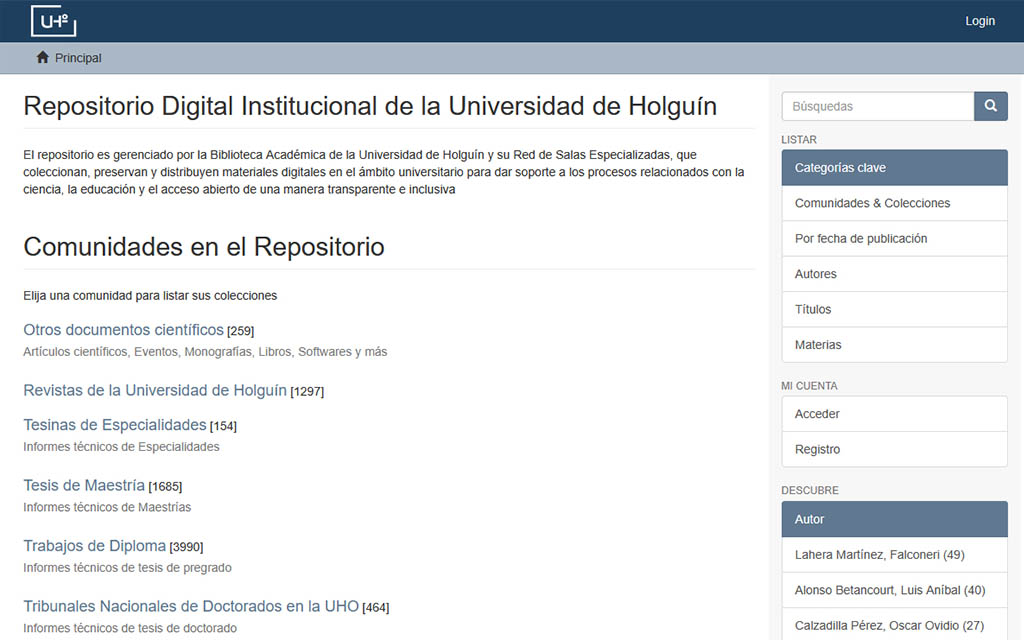
Task: Browse Por fecha de publicación
Action: click(x=860, y=239)
